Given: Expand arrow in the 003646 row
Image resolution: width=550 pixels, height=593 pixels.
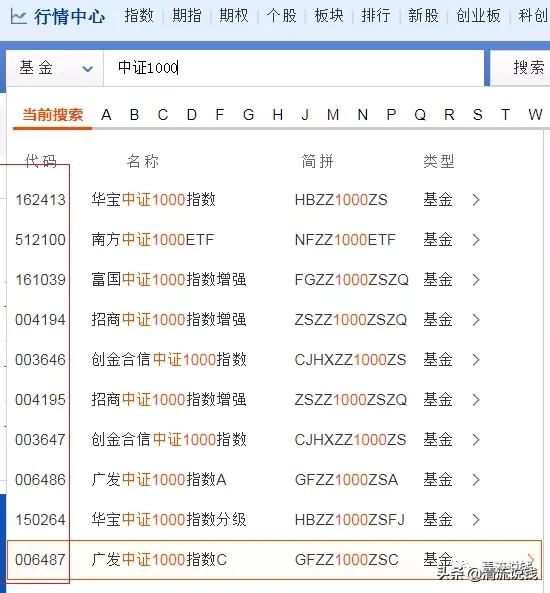Looking at the screenshot, I should click(x=476, y=360).
